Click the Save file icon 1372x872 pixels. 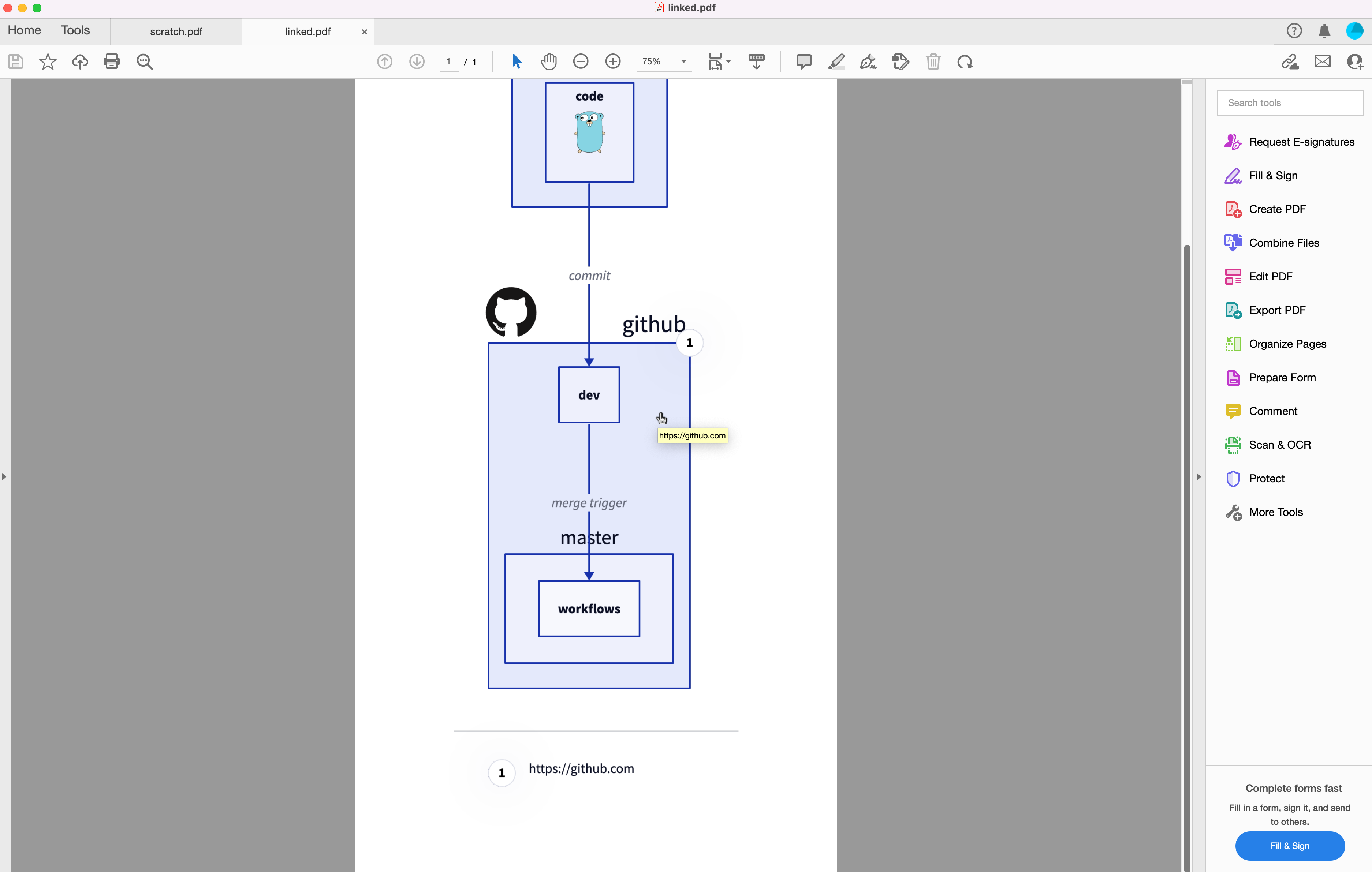click(16, 61)
